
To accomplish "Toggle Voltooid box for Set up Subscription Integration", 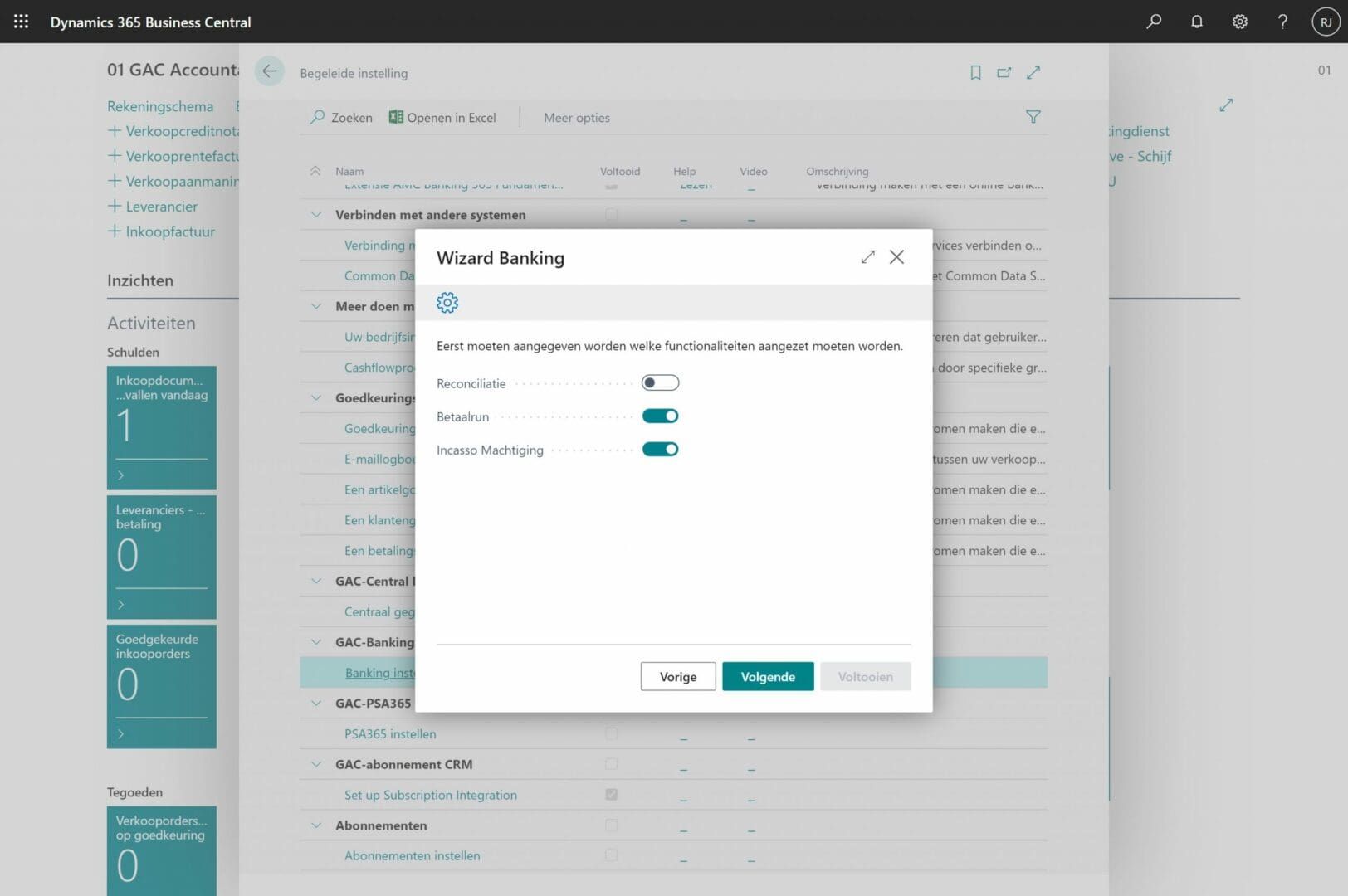I will click(612, 795).
